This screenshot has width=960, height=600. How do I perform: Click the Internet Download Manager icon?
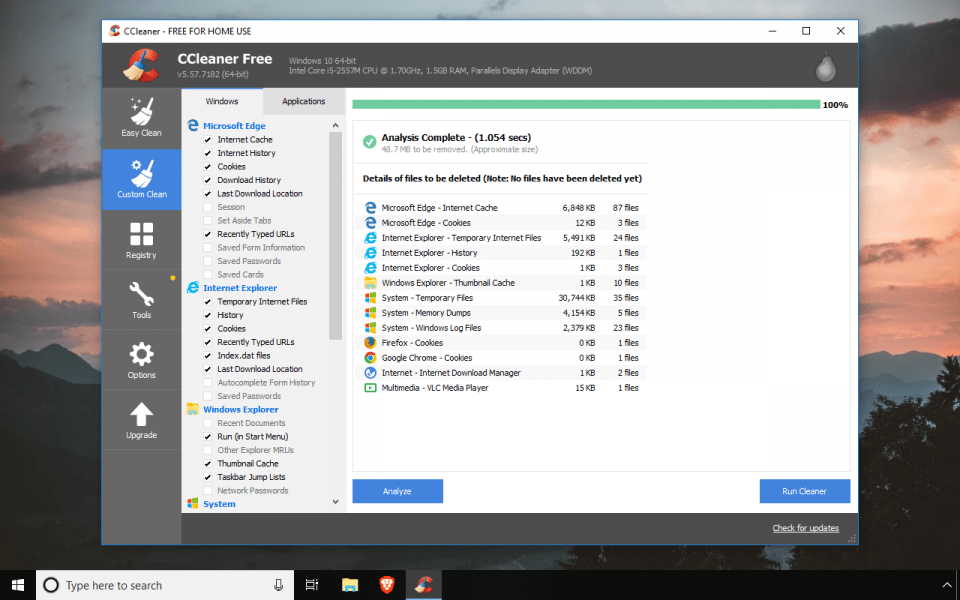[x=370, y=373]
